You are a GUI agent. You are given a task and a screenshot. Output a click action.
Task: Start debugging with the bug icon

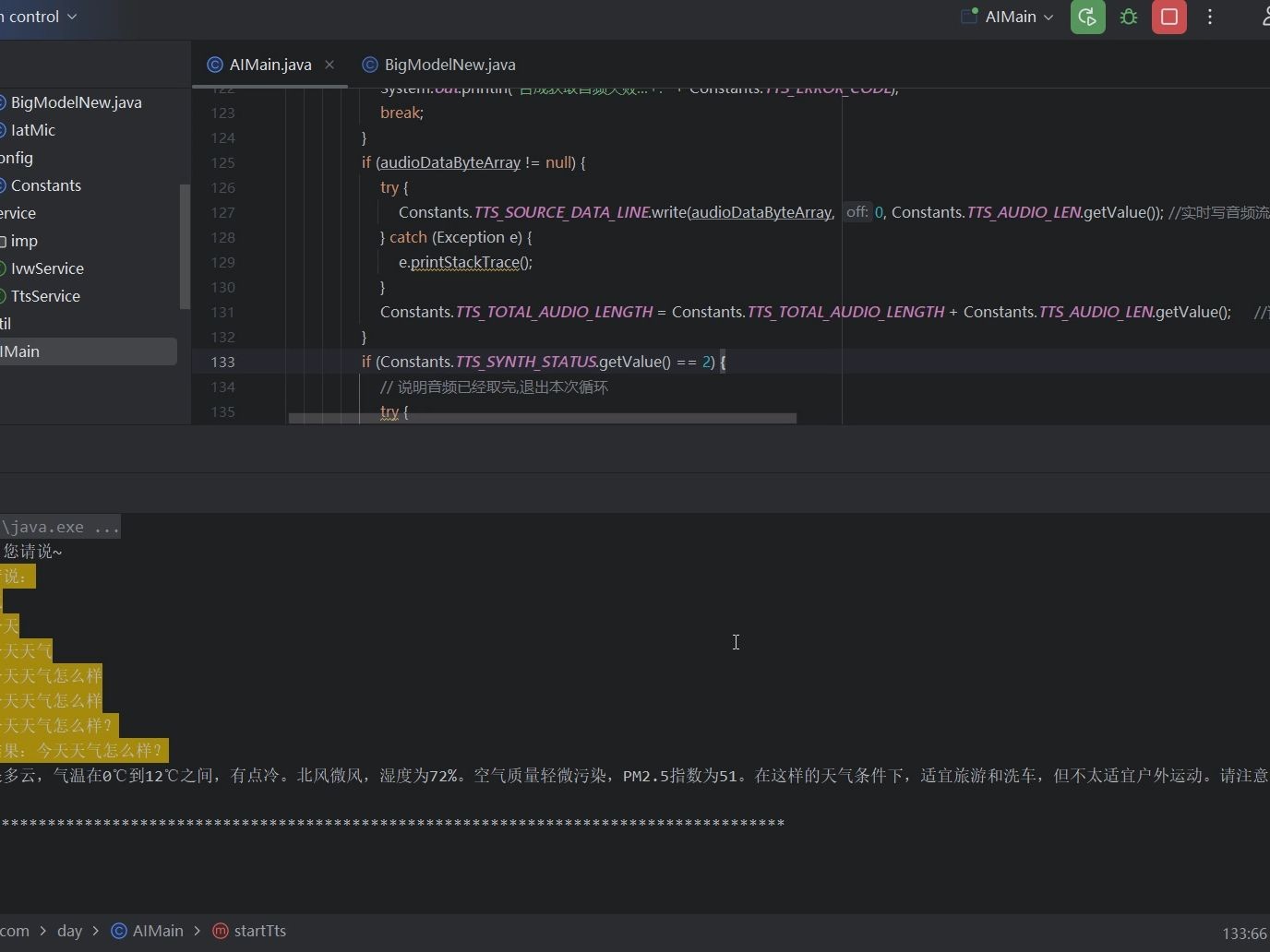pos(1128,17)
